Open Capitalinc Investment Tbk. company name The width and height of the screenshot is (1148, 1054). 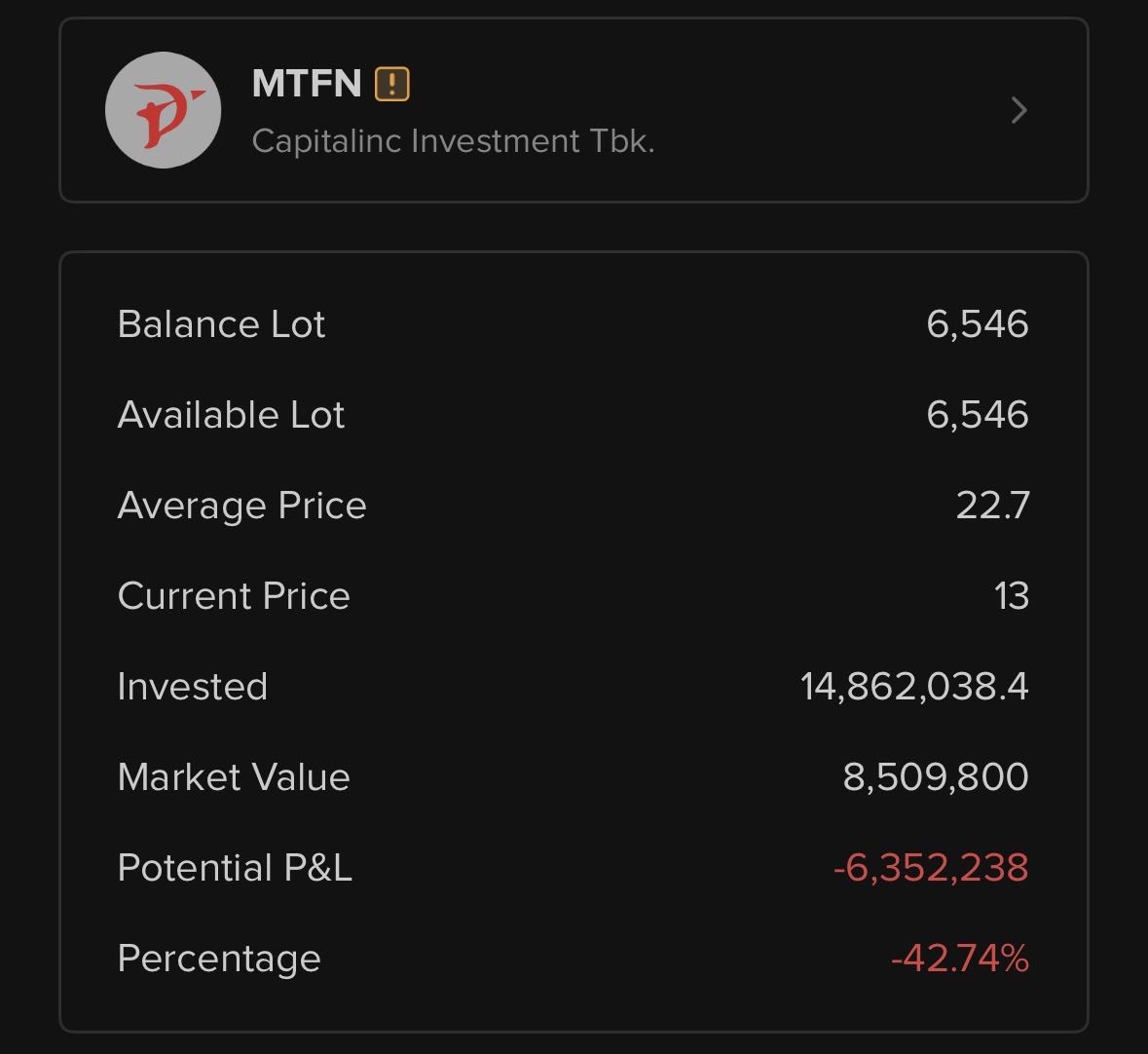tap(453, 141)
